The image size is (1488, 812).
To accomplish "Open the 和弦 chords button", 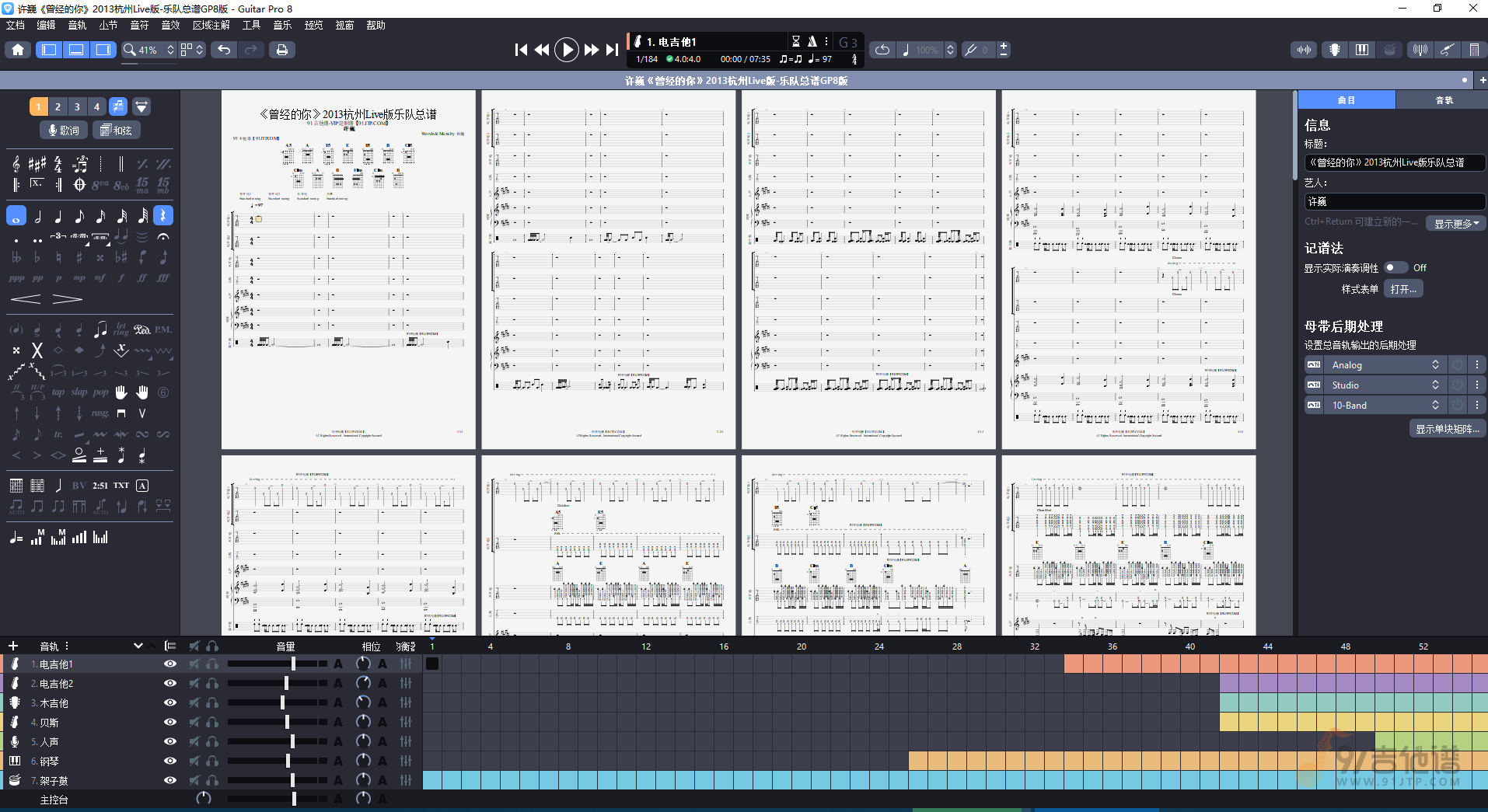I will click(117, 131).
